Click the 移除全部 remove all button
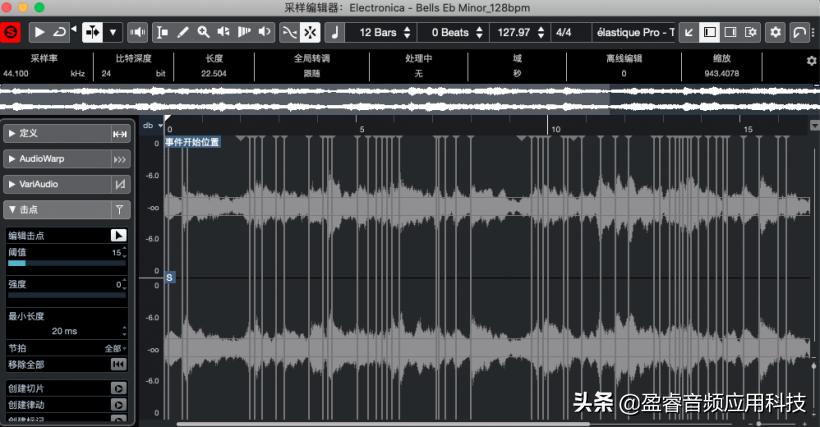This screenshot has height=427, width=820. (119, 364)
